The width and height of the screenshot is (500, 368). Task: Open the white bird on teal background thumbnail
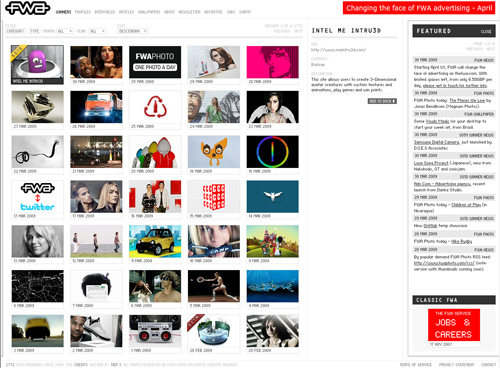pyautogui.click(x=272, y=197)
